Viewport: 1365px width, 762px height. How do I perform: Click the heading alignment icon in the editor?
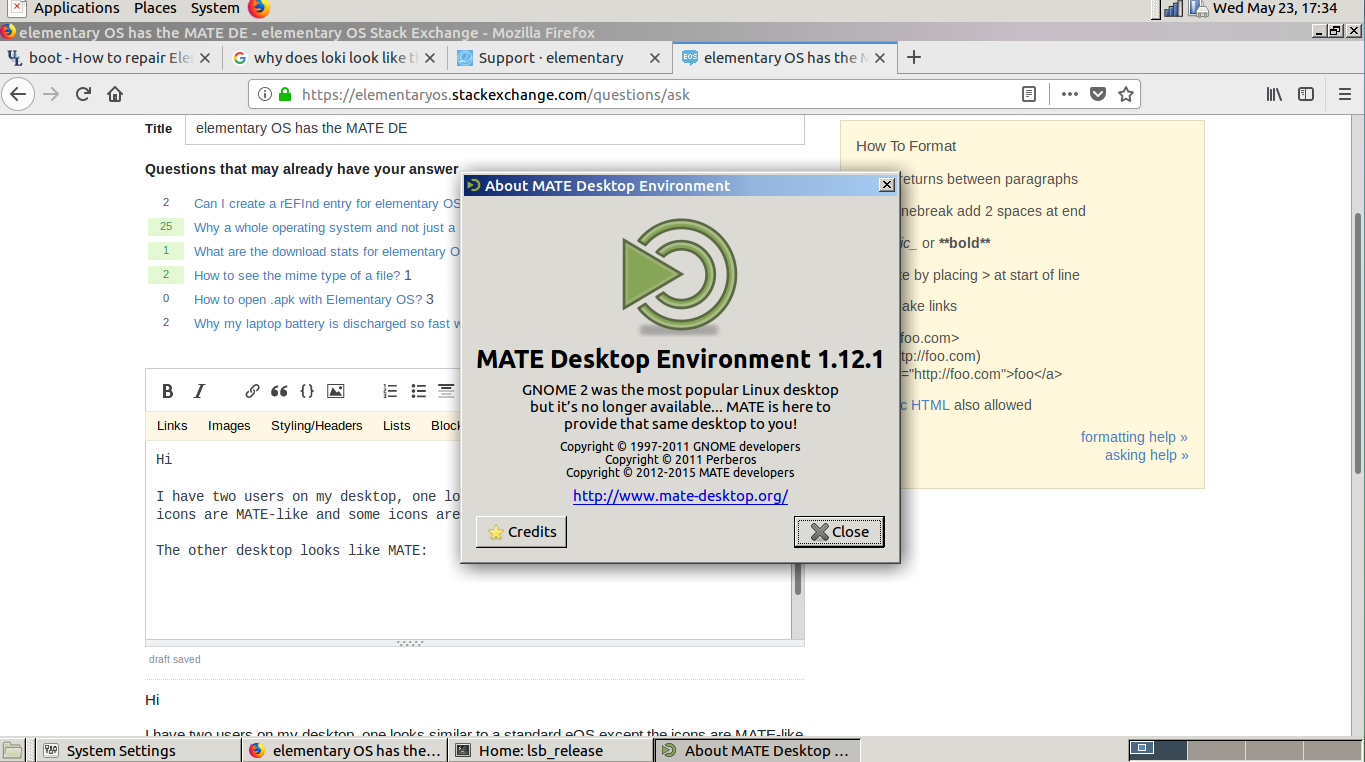point(446,391)
